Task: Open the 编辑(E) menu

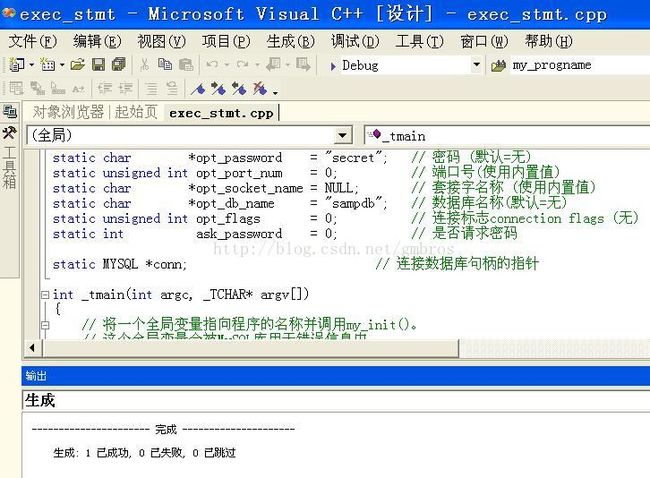Action: [x=97, y=41]
